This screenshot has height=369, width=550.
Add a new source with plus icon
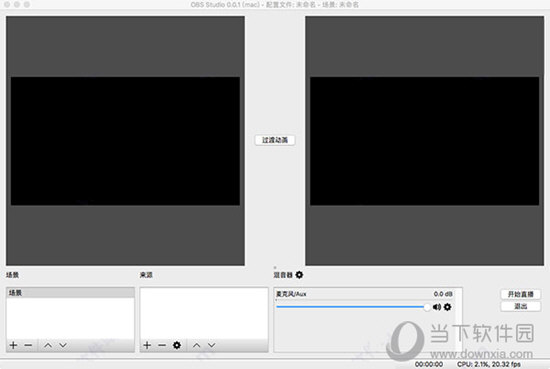tap(147, 345)
